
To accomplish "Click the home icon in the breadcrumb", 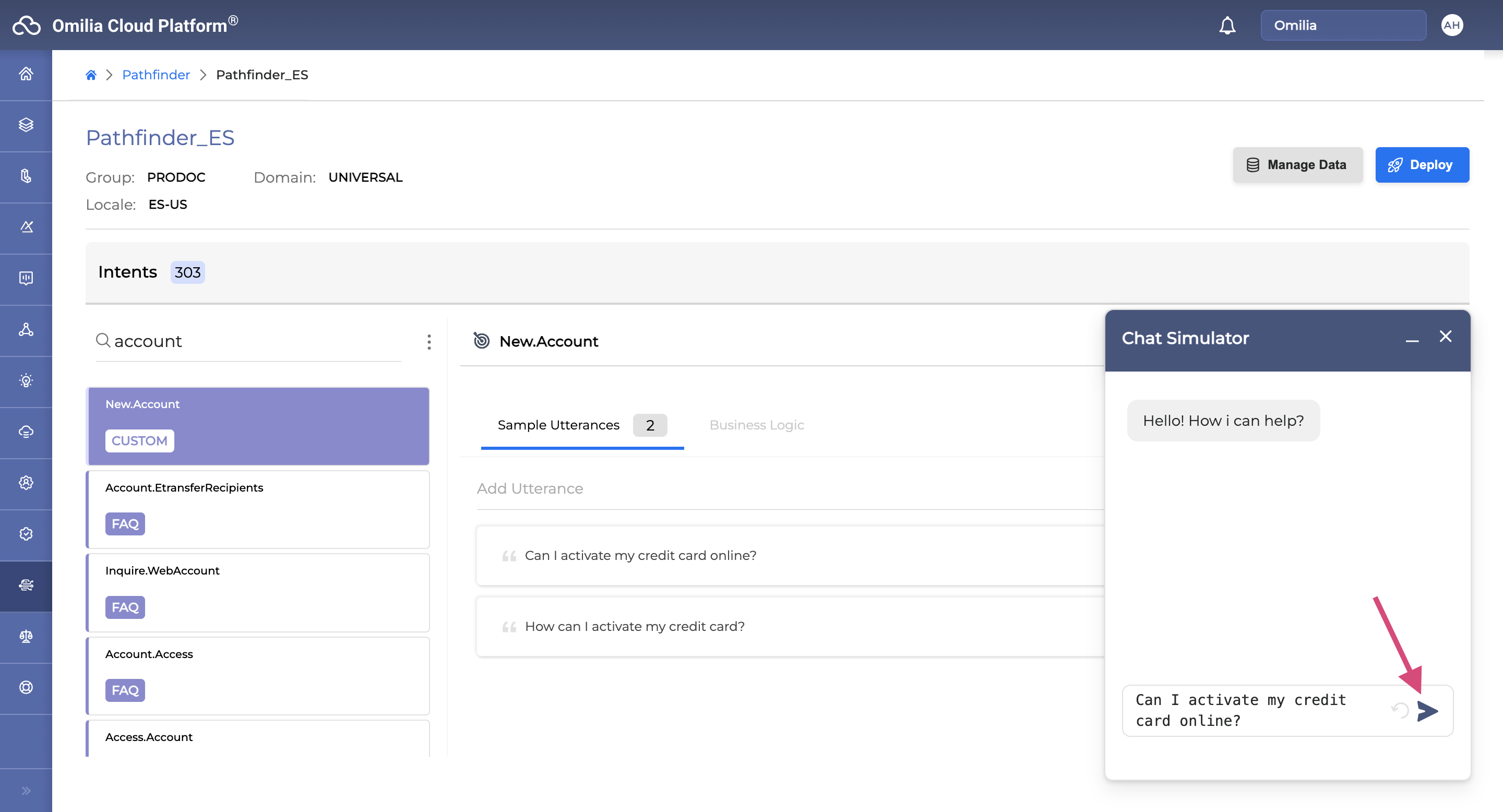I will [x=90, y=75].
